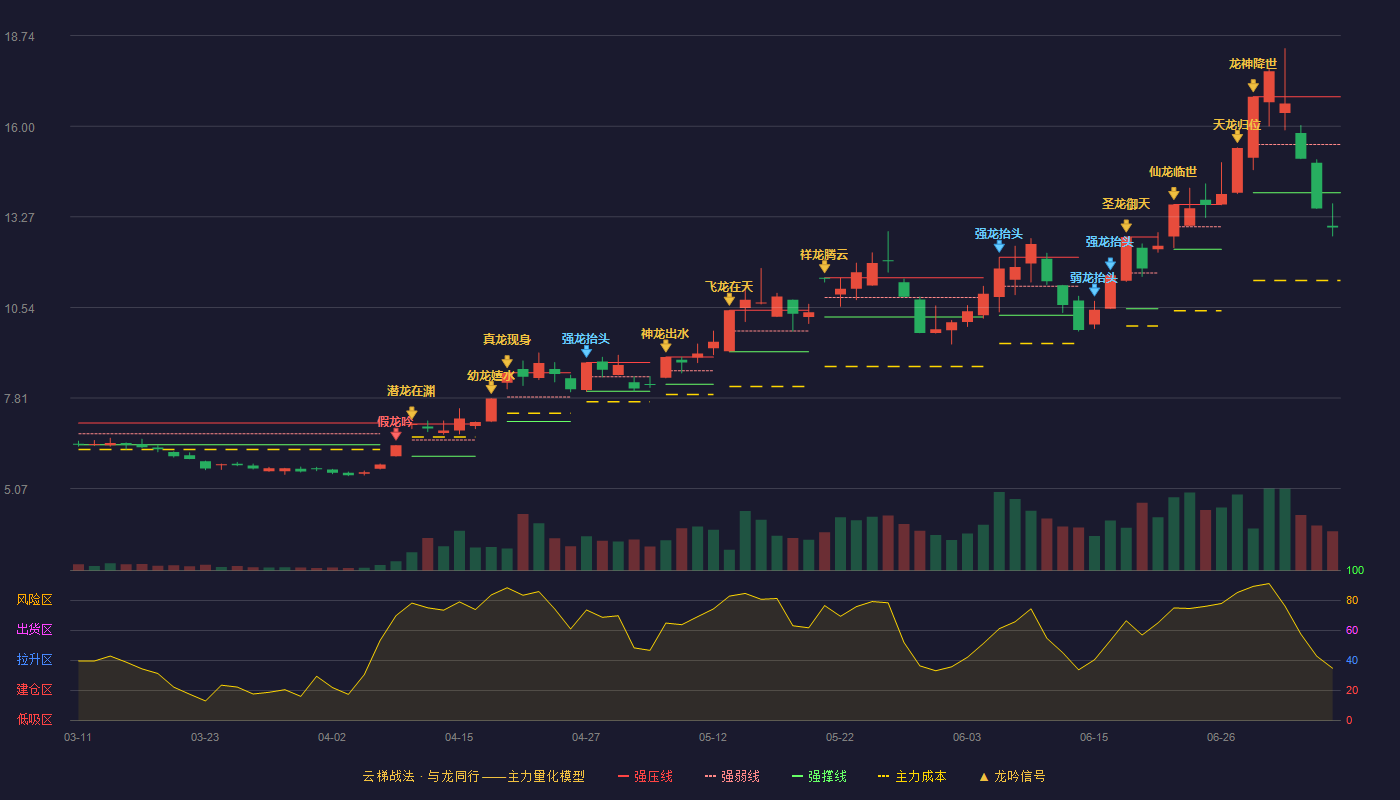1400x800 pixels.
Task: Click the 04-15 date axis label
Action: 459,737
